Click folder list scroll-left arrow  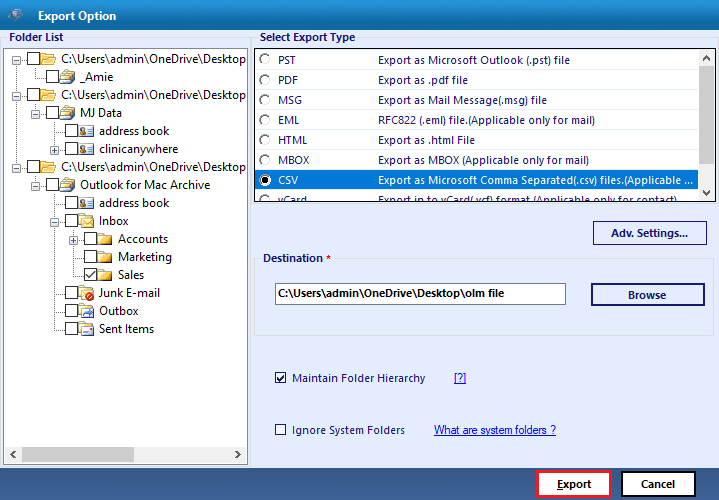tap(13, 454)
